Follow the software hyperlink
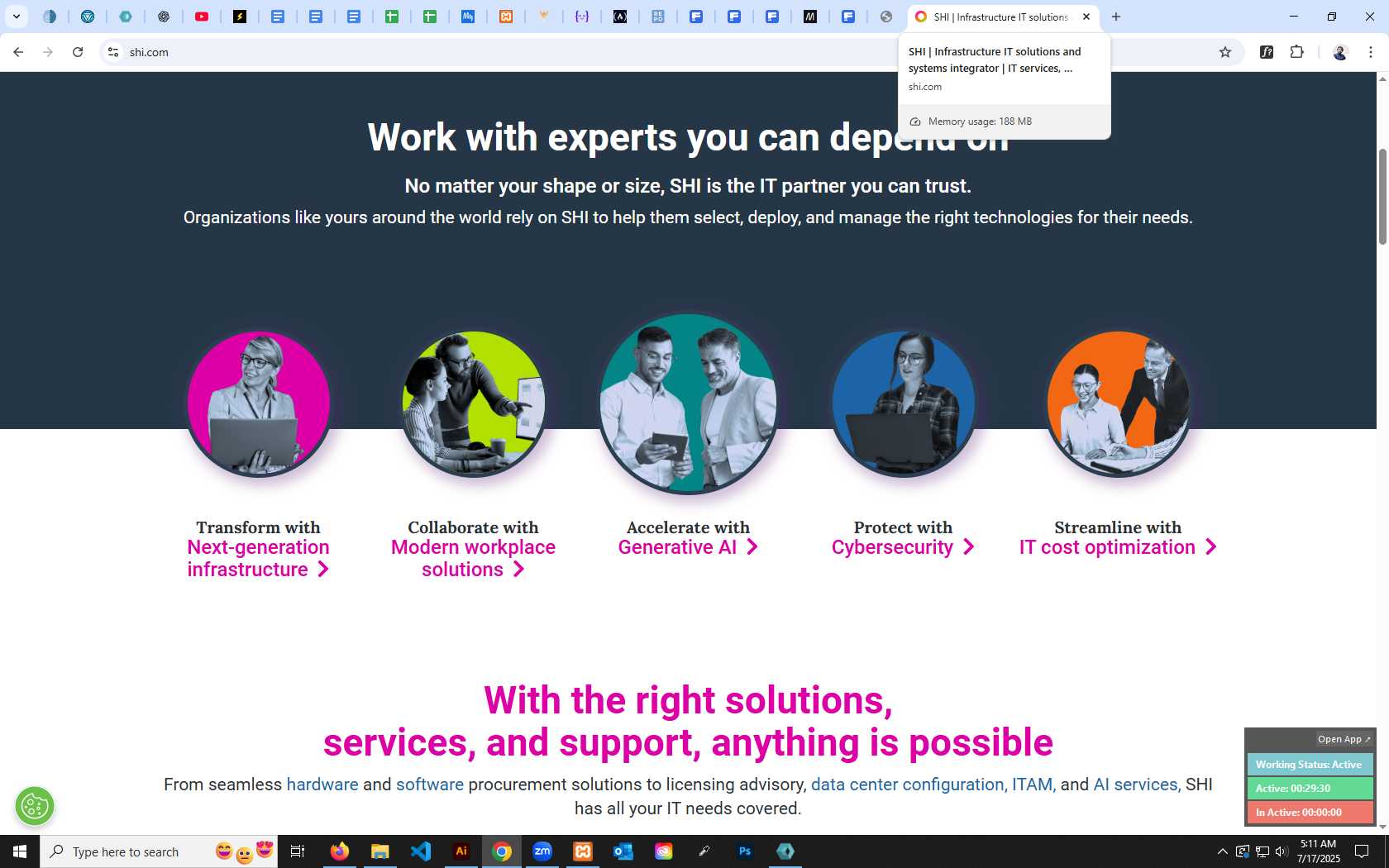The image size is (1389, 868). click(430, 785)
